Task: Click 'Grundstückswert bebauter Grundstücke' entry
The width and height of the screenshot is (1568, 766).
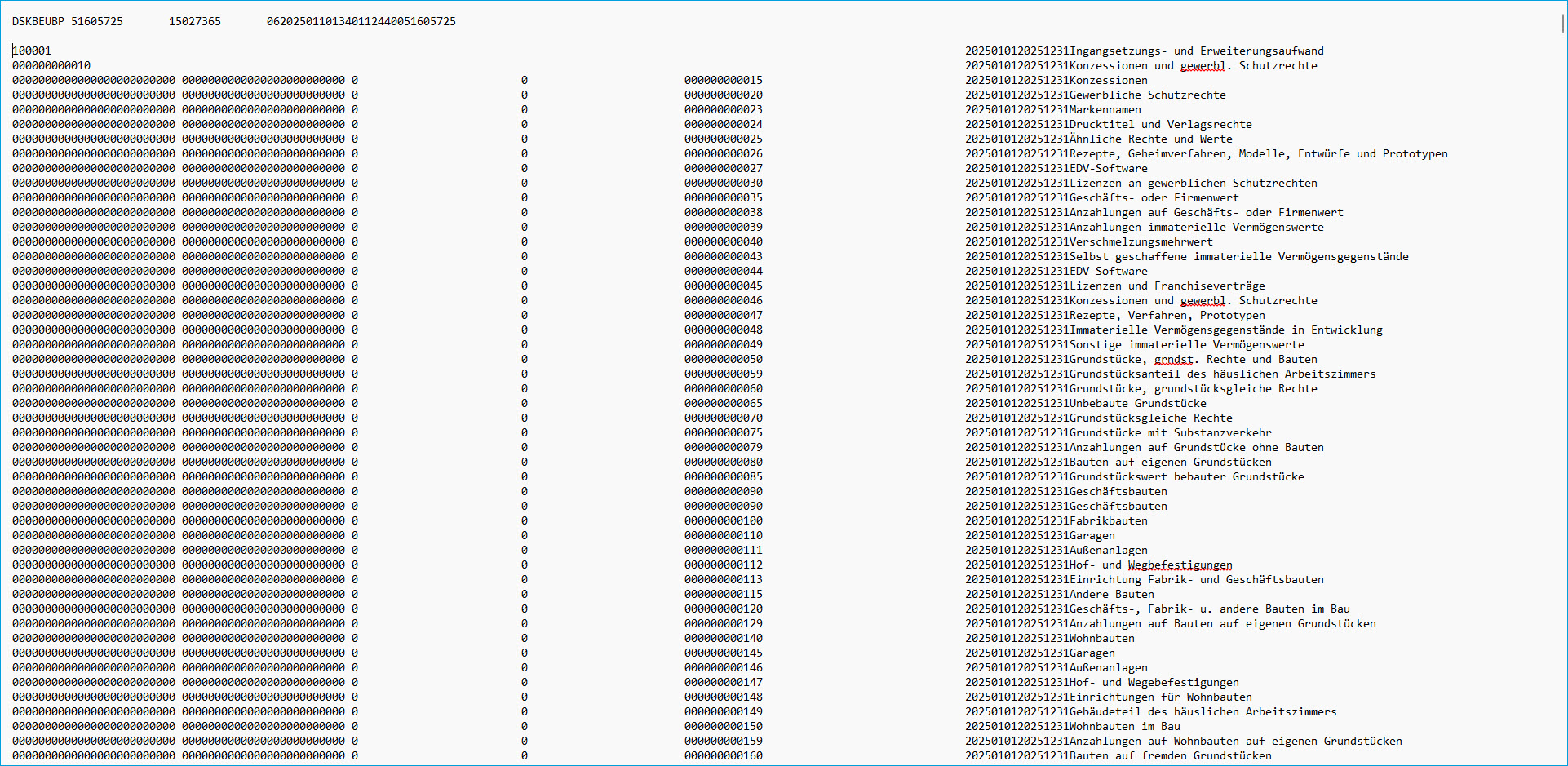Action: click(1187, 476)
